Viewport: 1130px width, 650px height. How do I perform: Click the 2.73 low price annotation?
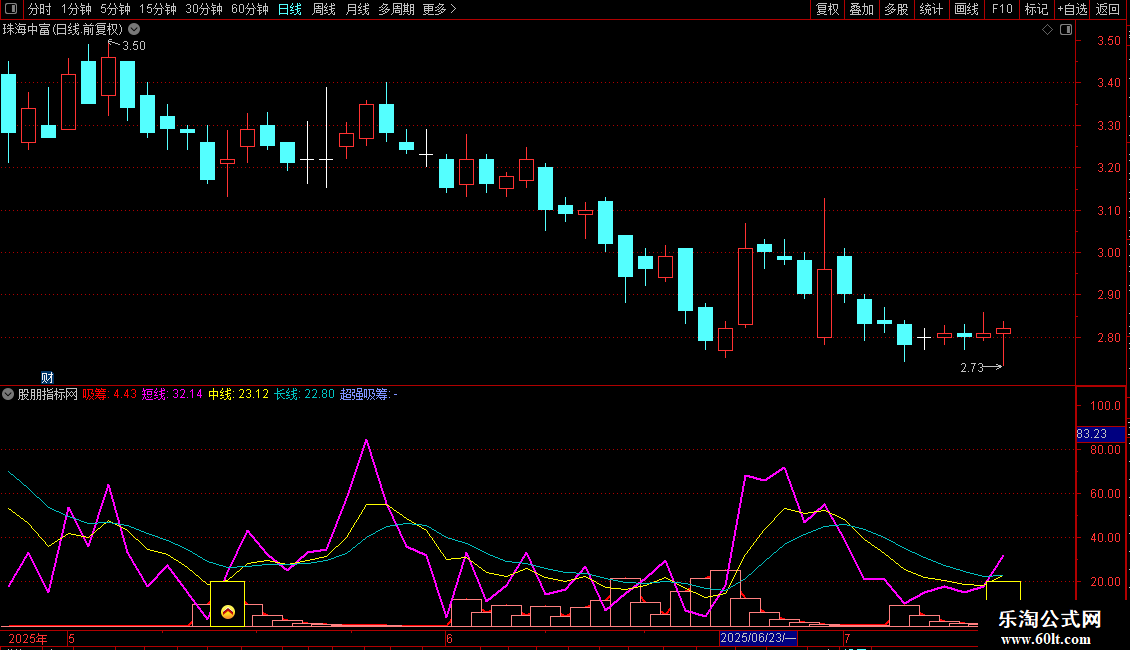[972, 368]
